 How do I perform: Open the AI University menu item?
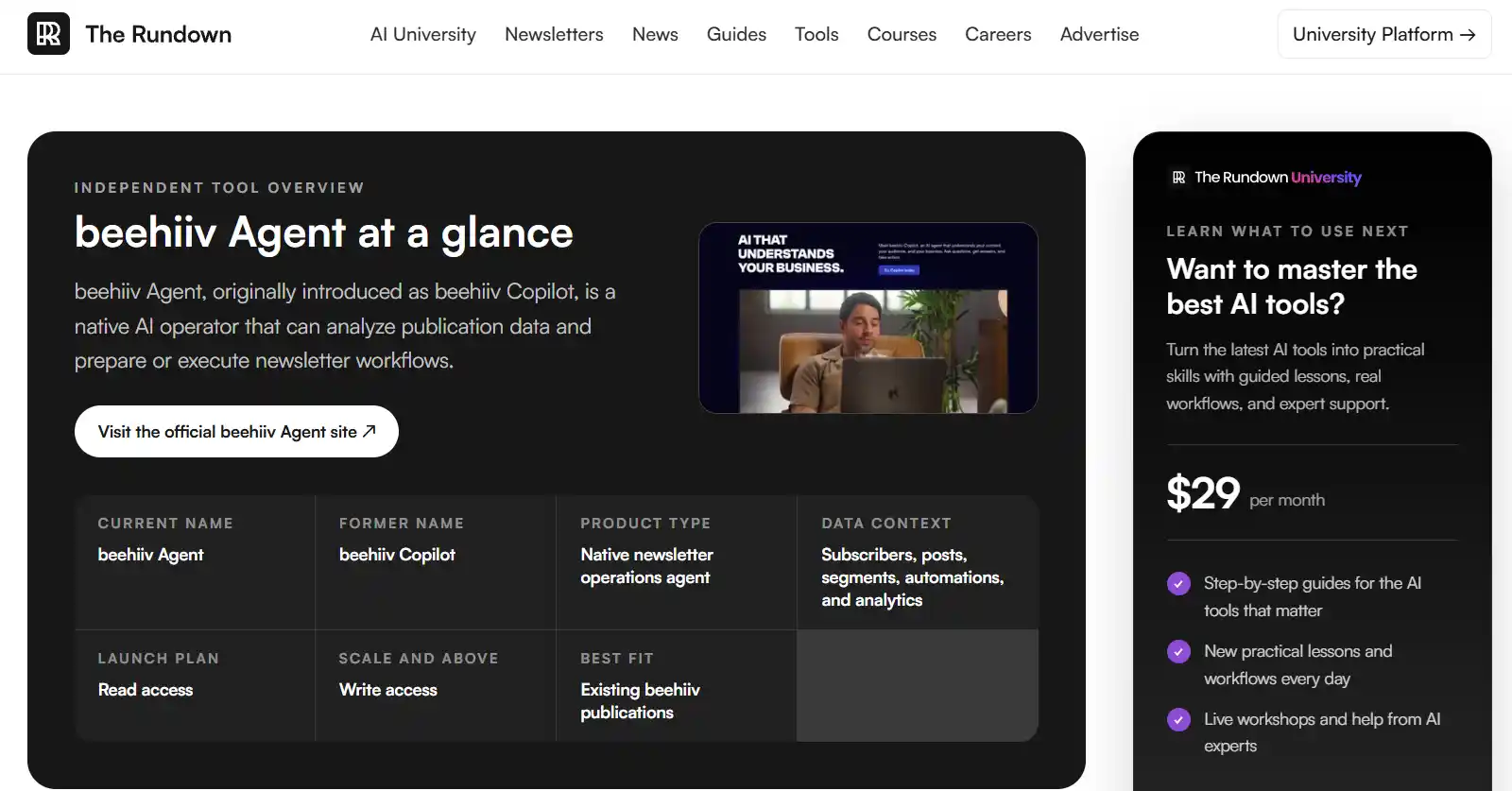coord(423,34)
